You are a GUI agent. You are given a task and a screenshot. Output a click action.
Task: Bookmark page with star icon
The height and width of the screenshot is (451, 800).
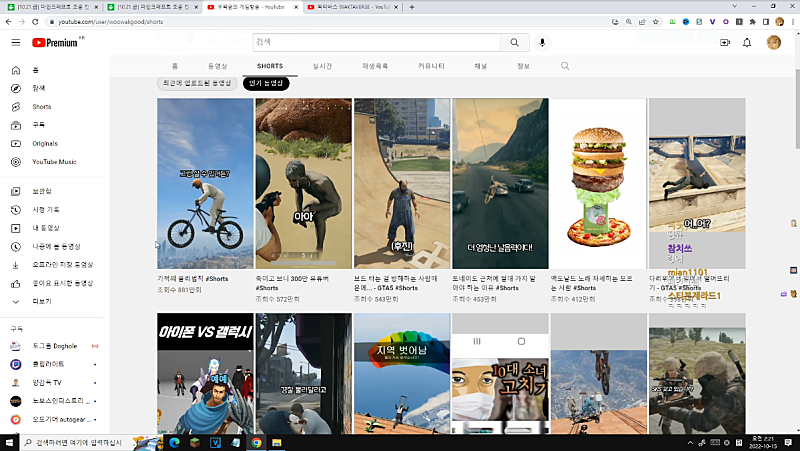[656, 22]
